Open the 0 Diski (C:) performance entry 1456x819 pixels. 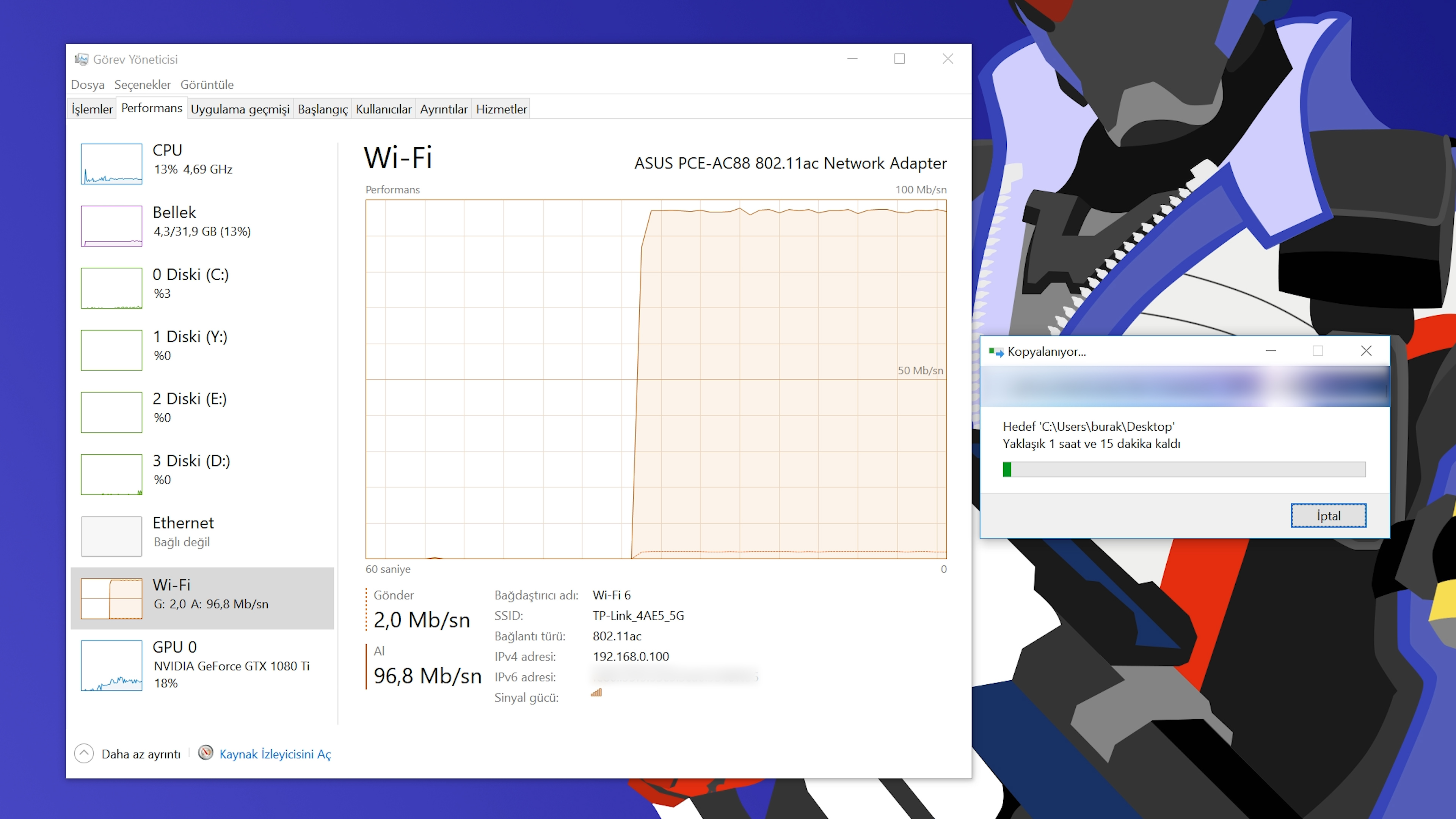pos(202,288)
